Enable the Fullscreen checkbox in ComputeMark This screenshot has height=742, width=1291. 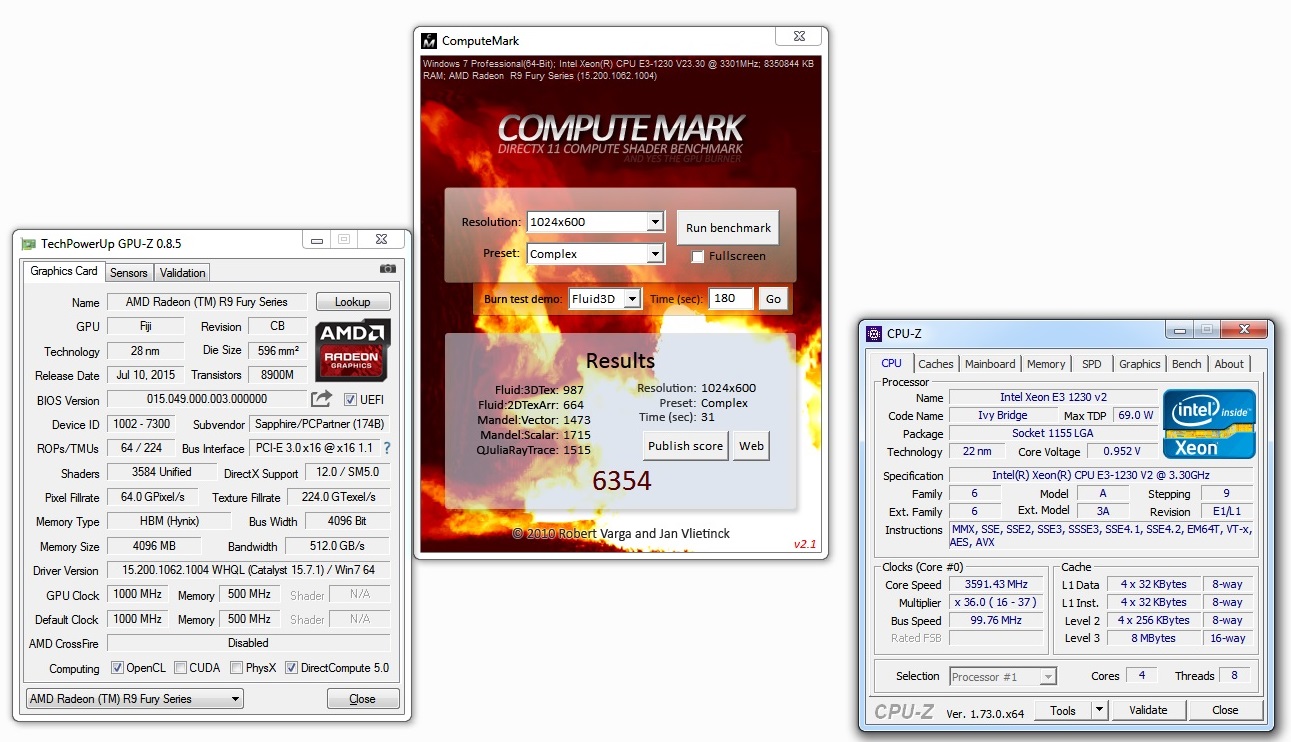(698, 256)
